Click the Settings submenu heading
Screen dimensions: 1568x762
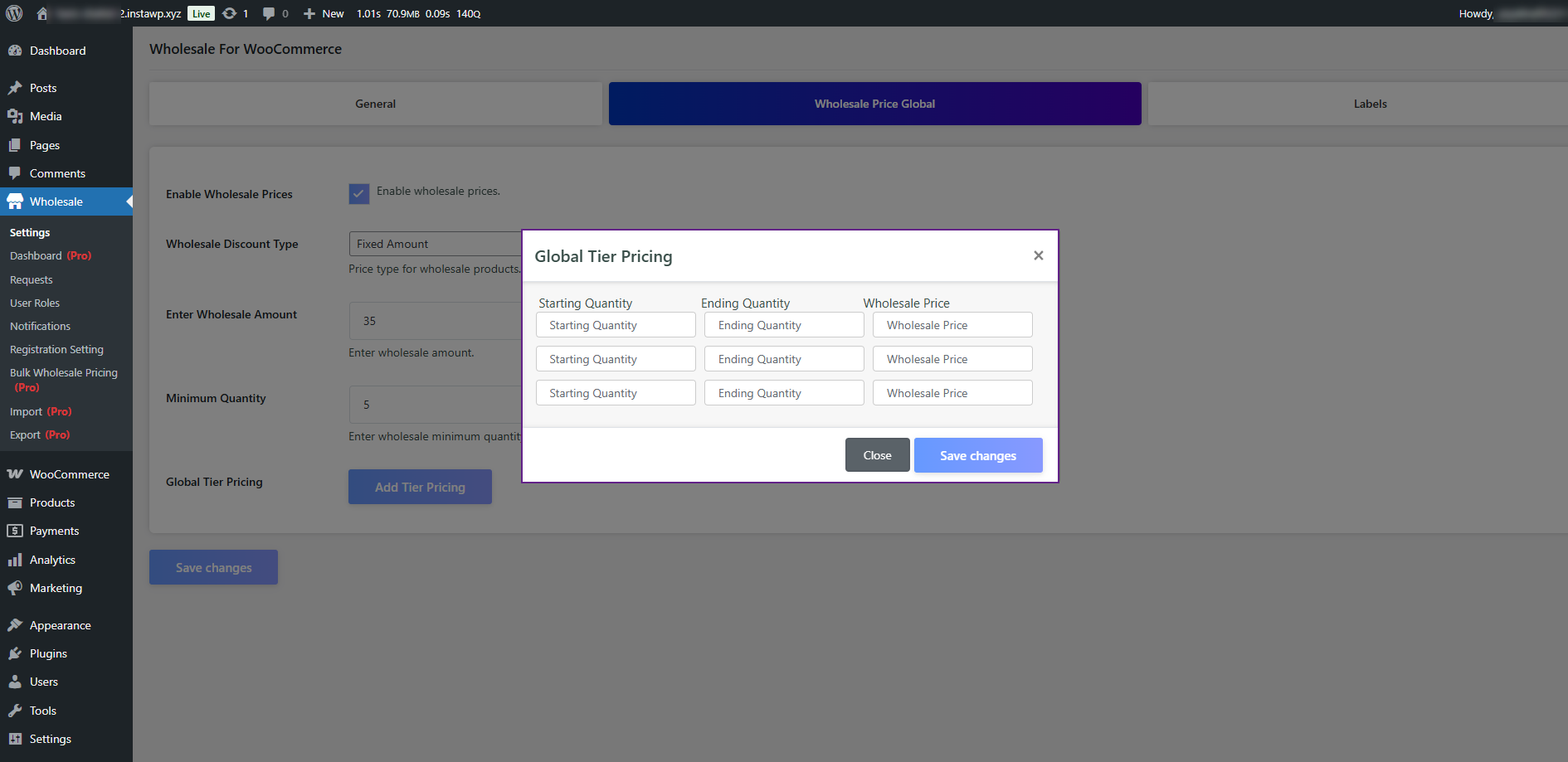[x=30, y=232]
